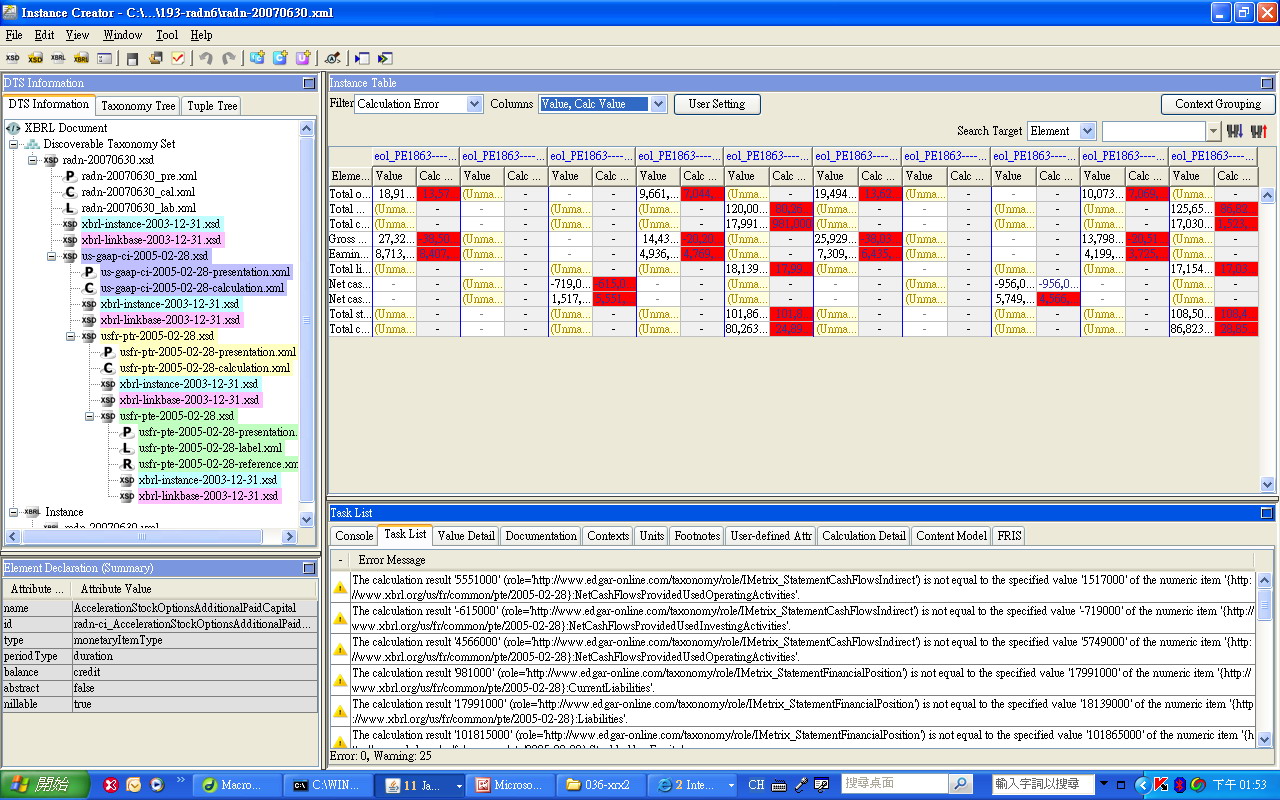This screenshot has width=1280, height=800.
Task: Open the Tool menu
Action: (167, 35)
